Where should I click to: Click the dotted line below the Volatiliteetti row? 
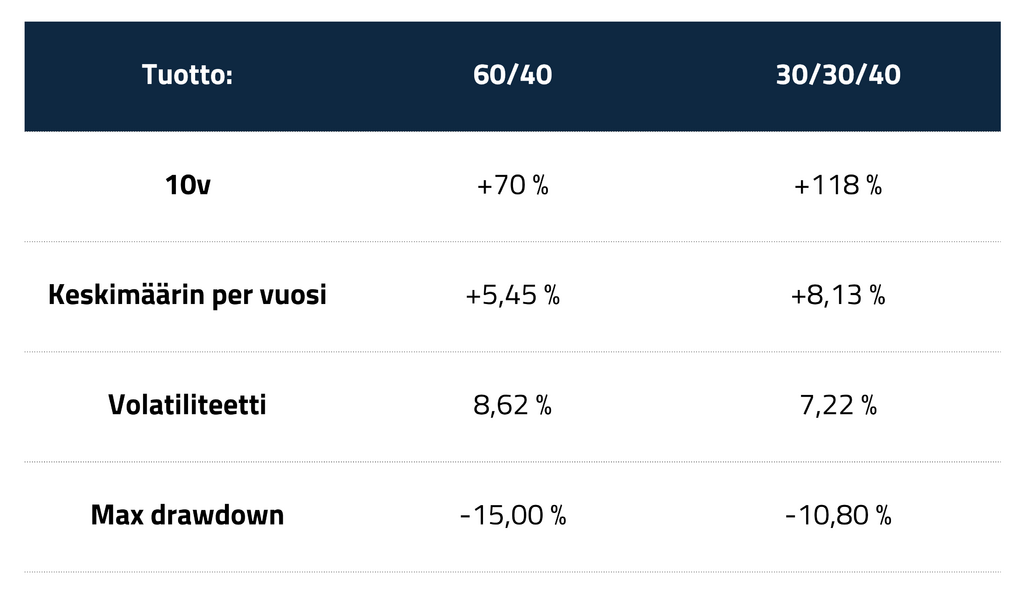point(512,461)
